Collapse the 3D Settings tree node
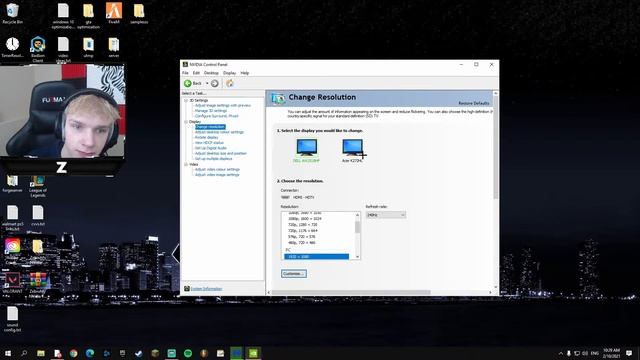This screenshot has height=360, width=640. (186, 100)
